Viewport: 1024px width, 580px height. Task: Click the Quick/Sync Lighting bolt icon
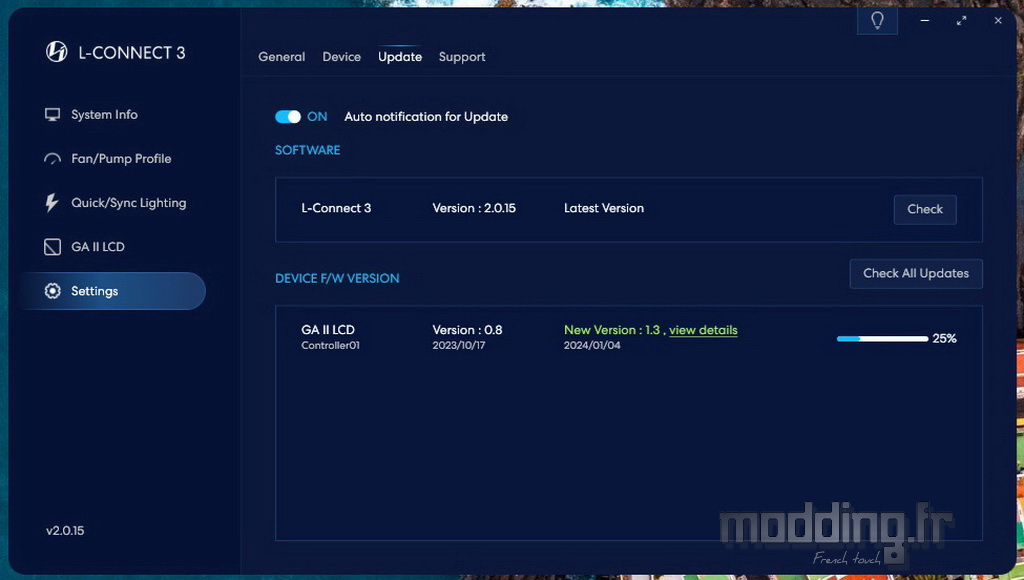[x=52, y=203]
